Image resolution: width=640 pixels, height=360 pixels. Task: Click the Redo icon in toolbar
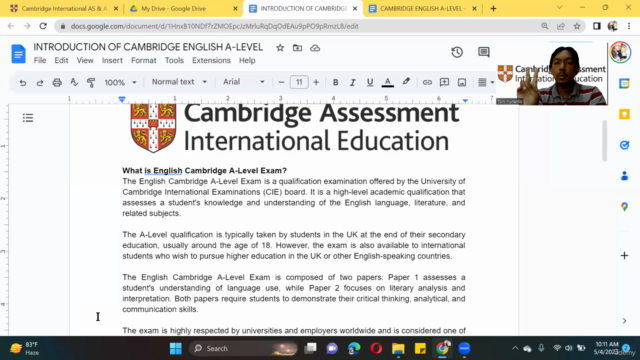pyautogui.click(x=40, y=82)
